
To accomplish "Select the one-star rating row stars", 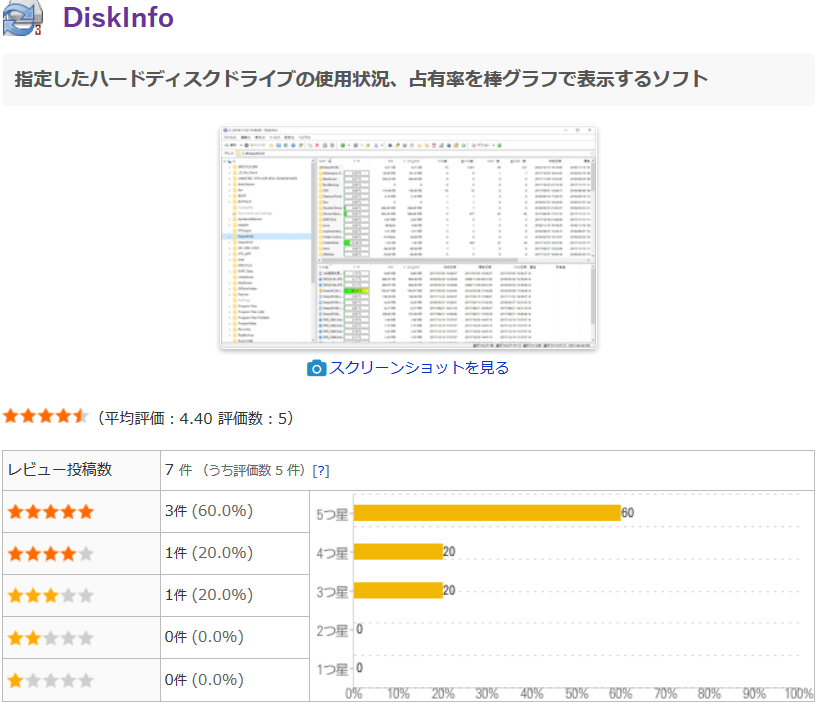I will (x=51, y=680).
